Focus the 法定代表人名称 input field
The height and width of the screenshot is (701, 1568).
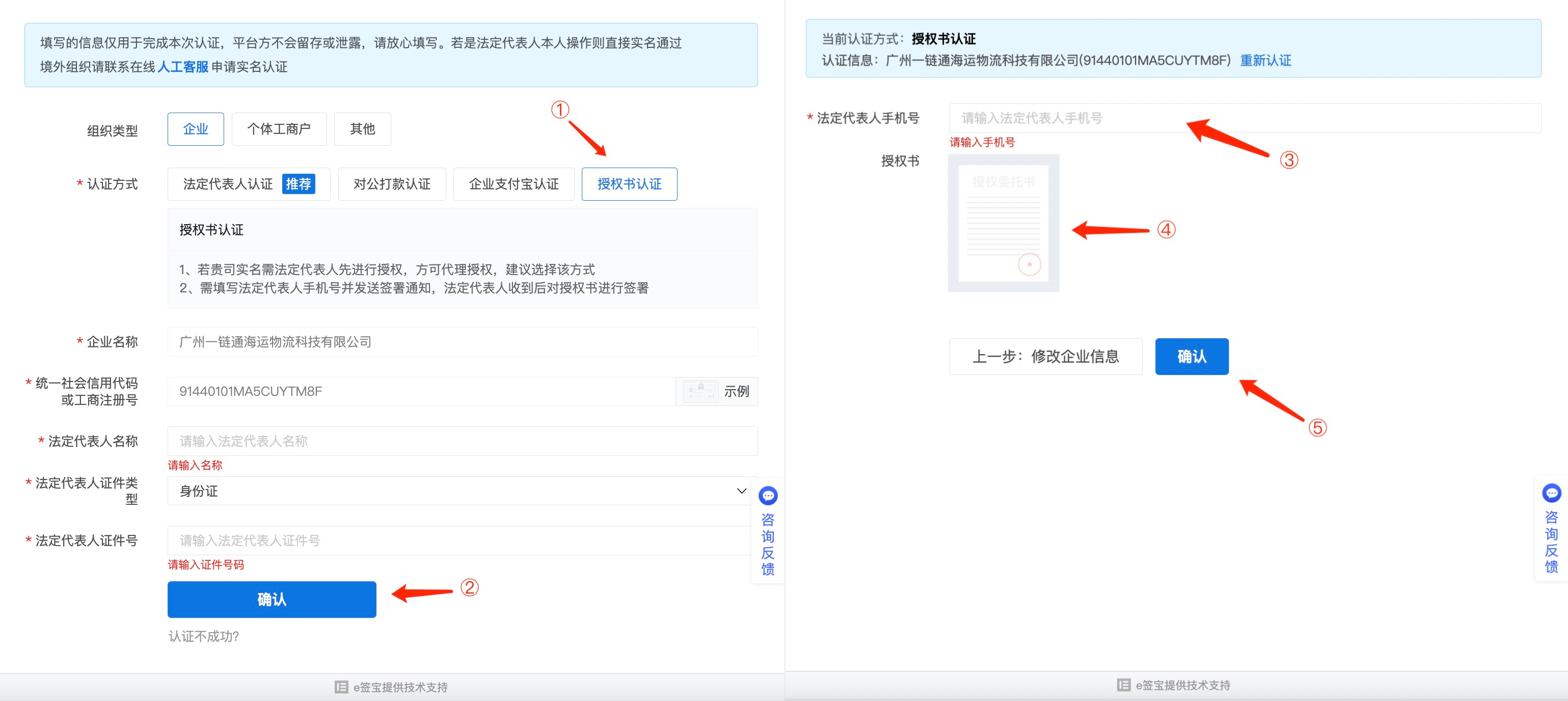point(463,441)
